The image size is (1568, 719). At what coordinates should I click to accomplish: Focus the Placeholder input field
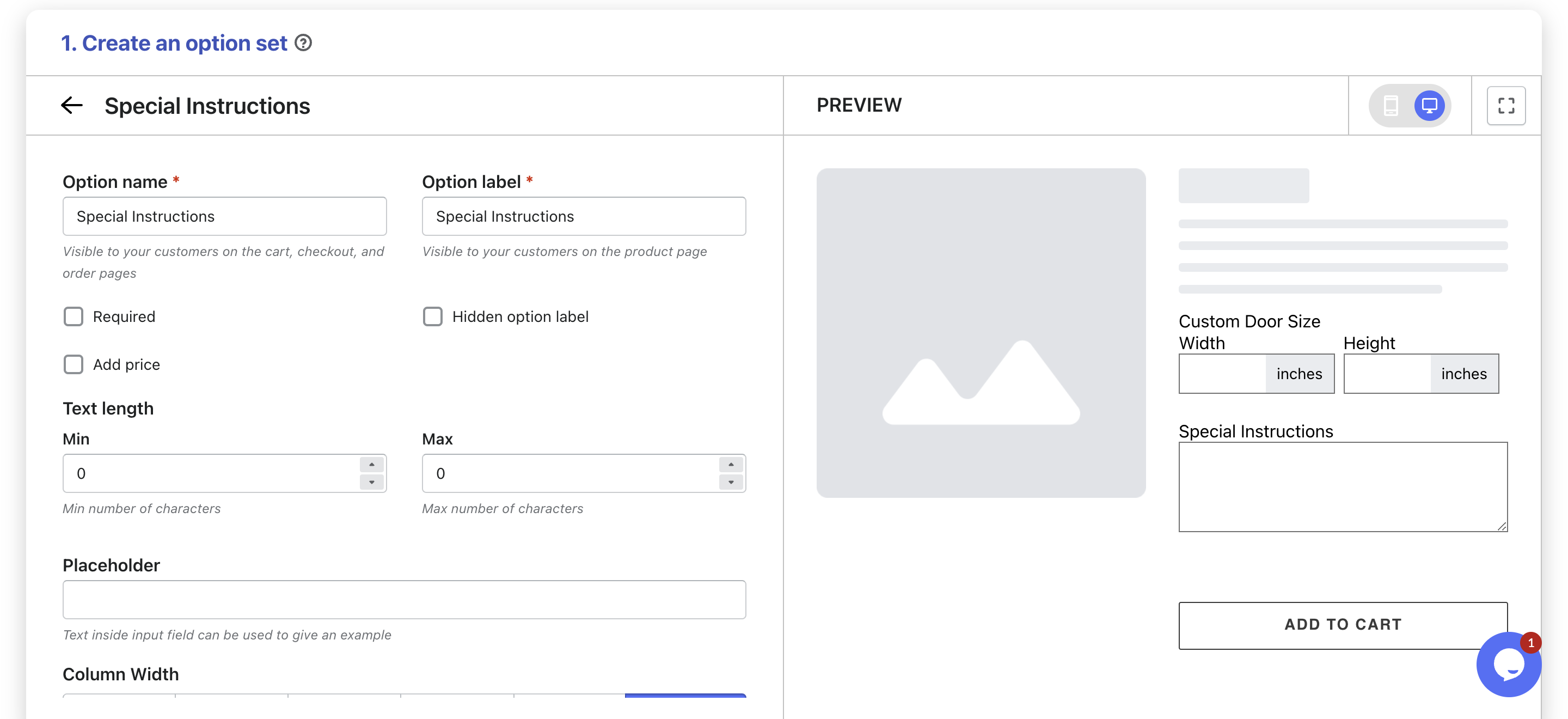click(403, 599)
